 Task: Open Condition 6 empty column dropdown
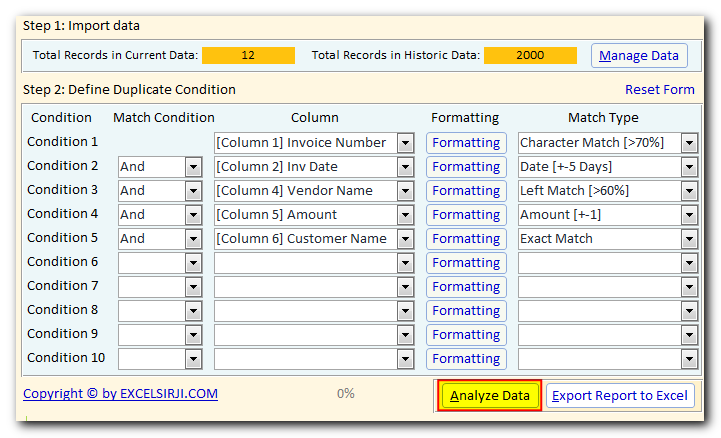click(404, 263)
